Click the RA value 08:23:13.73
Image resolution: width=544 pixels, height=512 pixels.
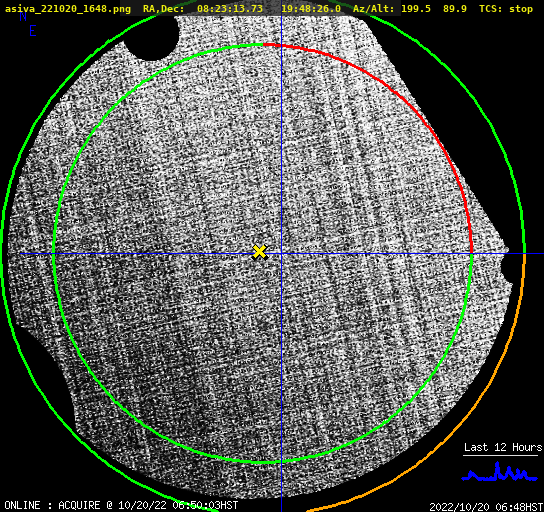(x=230, y=9)
